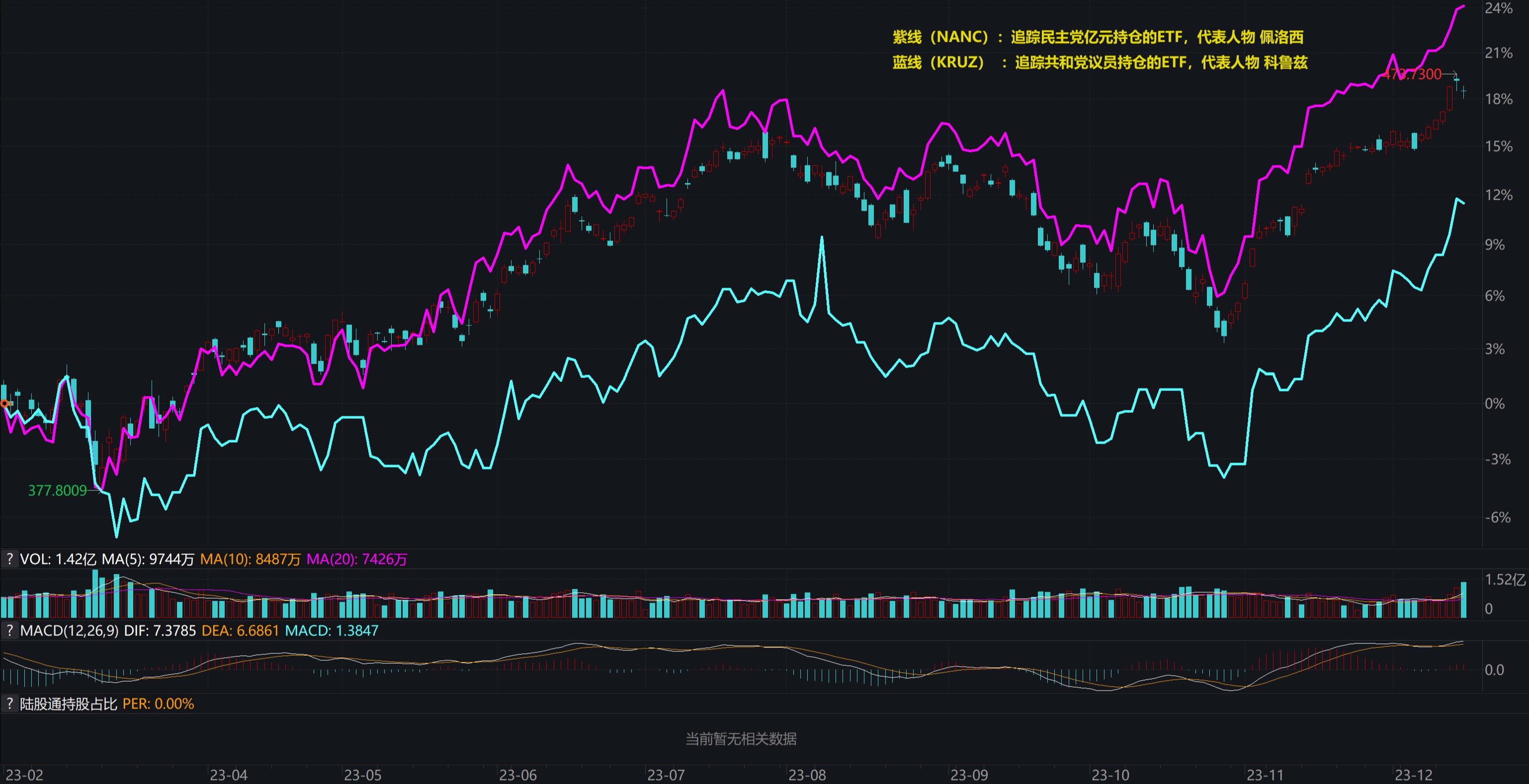Open help icon for 陆股通持股占比 panel
This screenshot has height=784, width=1529.
9,704
